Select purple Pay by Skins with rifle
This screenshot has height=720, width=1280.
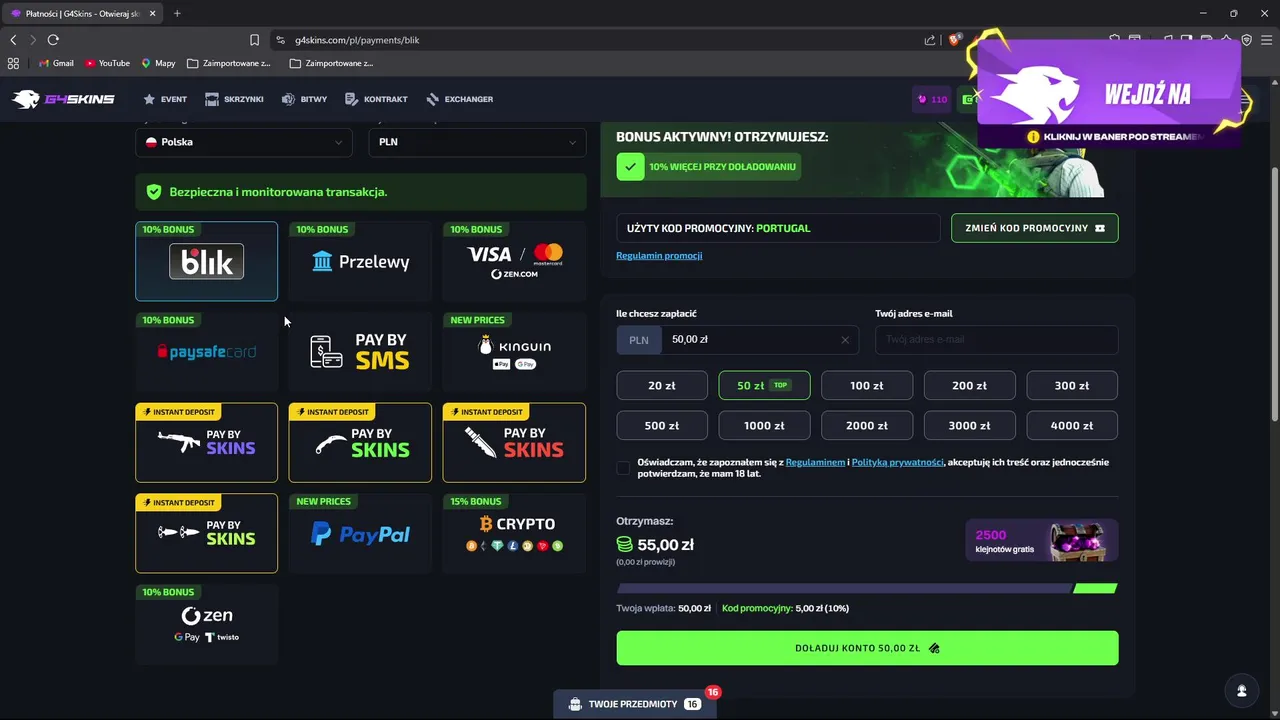click(207, 443)
